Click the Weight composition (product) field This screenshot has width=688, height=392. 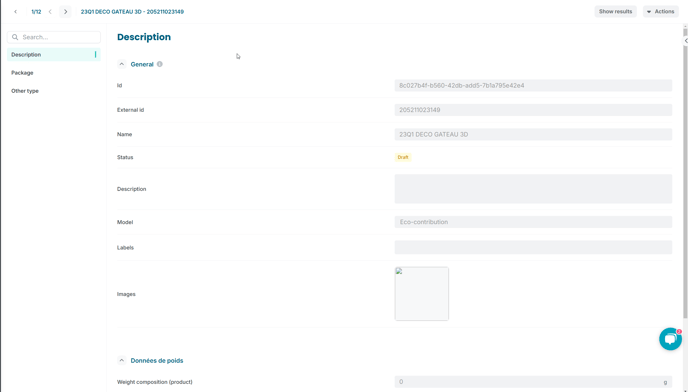pyautogui.click(x=533, y=382)
